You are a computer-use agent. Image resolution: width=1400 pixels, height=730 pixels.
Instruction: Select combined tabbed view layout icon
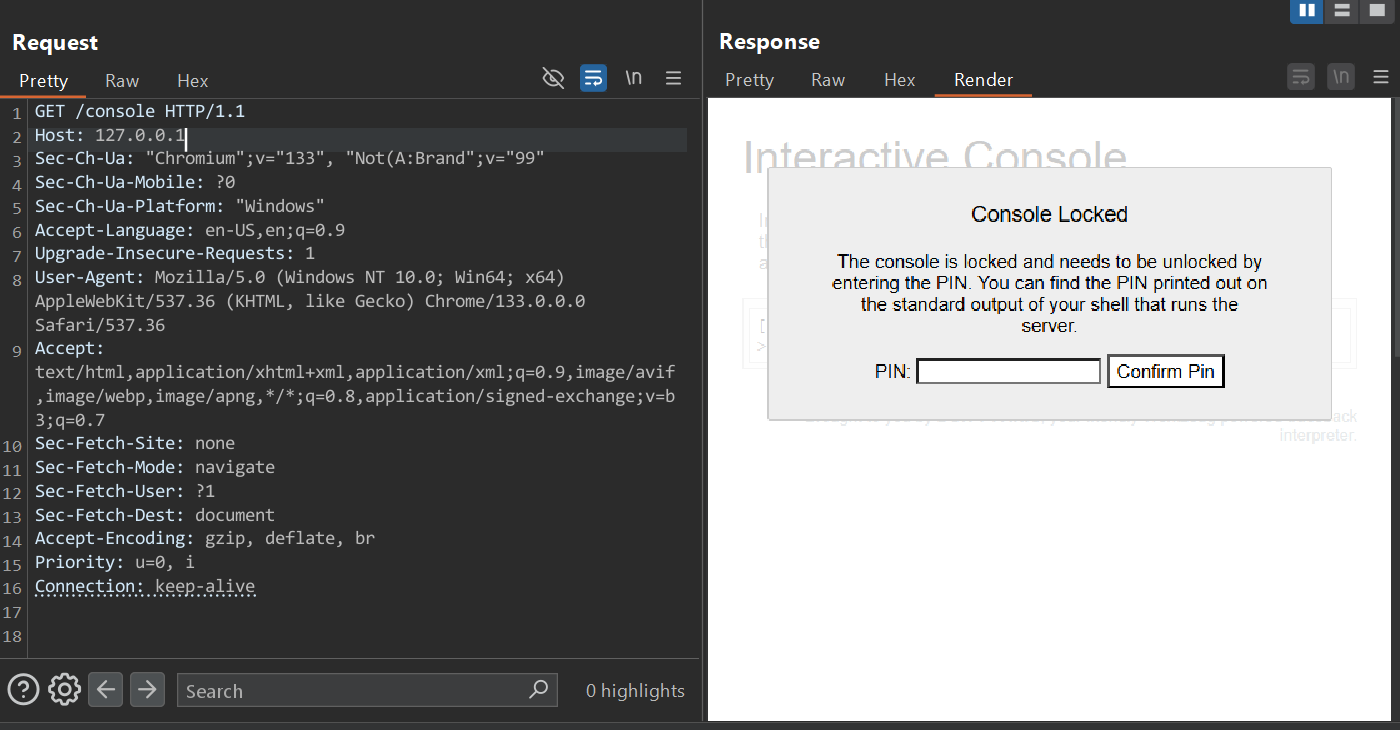(1378, 11)
